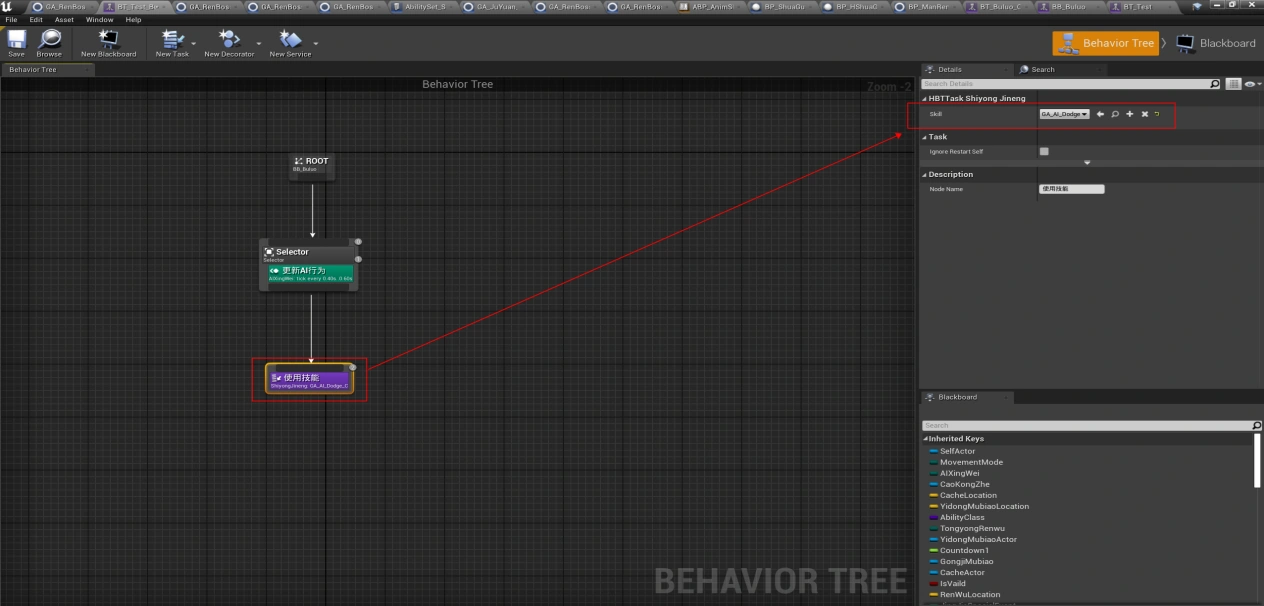
Task: Expand advanced Task properties arrow
Action: (1087, 163)
